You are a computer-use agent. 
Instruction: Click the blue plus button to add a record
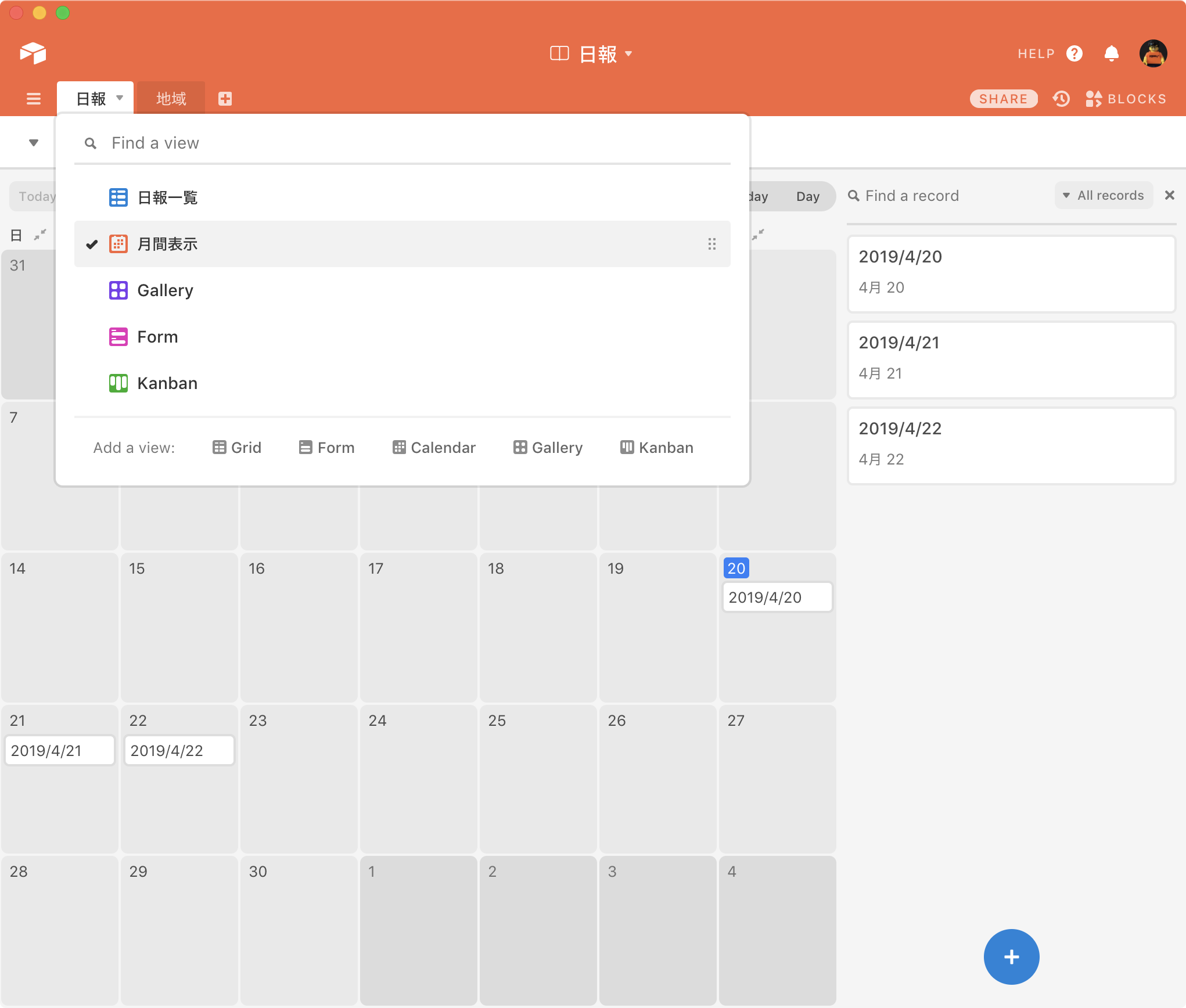tap(1011, 957)
